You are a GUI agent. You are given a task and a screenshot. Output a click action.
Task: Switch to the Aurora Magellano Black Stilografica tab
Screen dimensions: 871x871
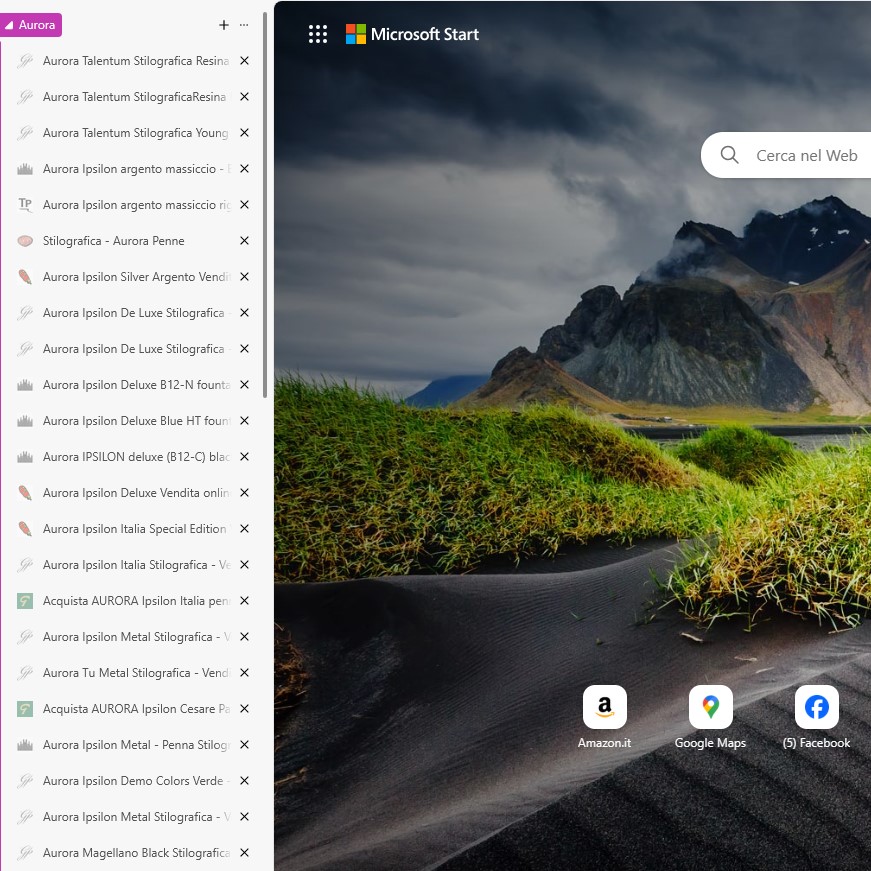tap(135, 853)
